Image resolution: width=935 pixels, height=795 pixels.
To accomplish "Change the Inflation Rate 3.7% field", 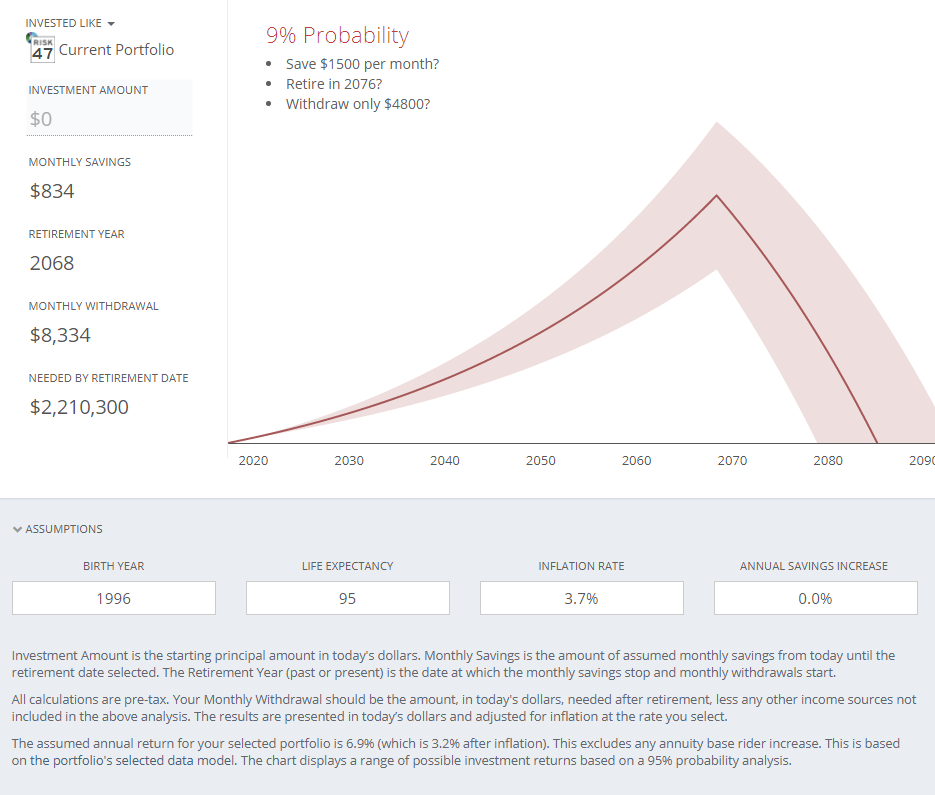I will pyautogui.click(x=582, y=598).
